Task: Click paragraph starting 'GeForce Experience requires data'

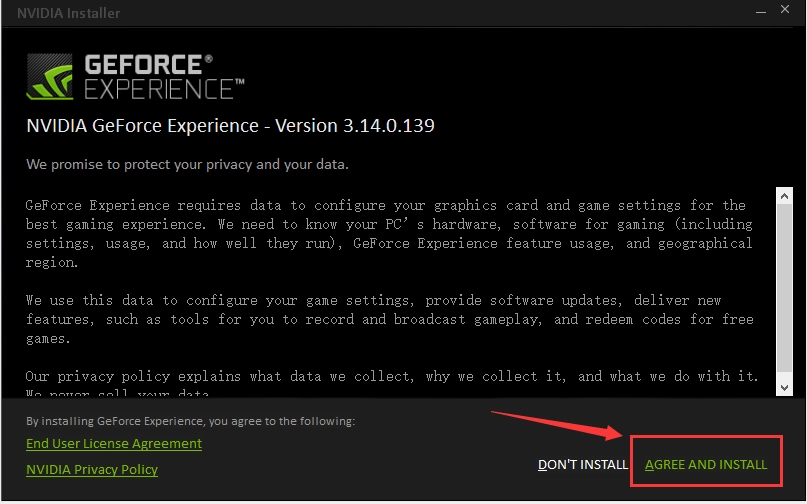Action: 388,232
